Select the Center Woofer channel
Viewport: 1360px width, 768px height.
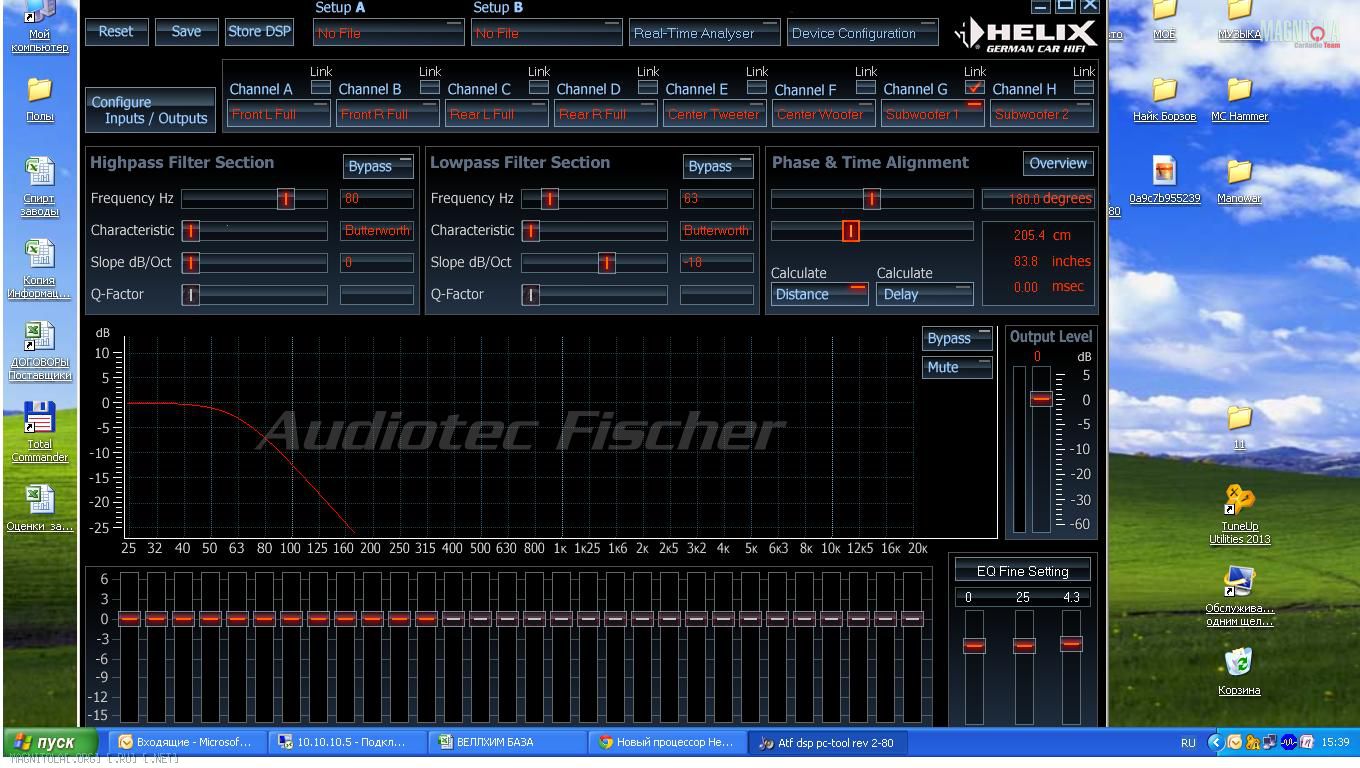coord(823,114)
